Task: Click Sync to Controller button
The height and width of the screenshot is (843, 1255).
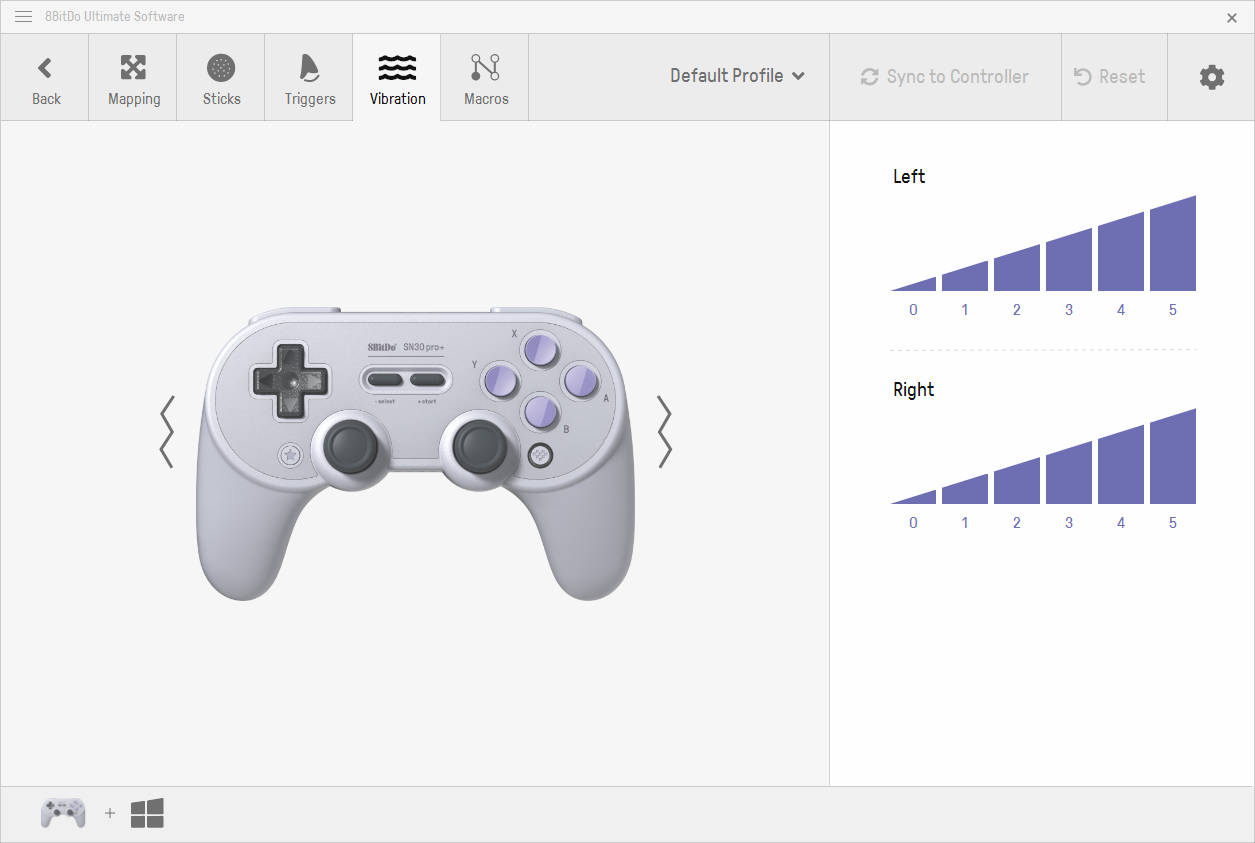Action: [945, 77]
